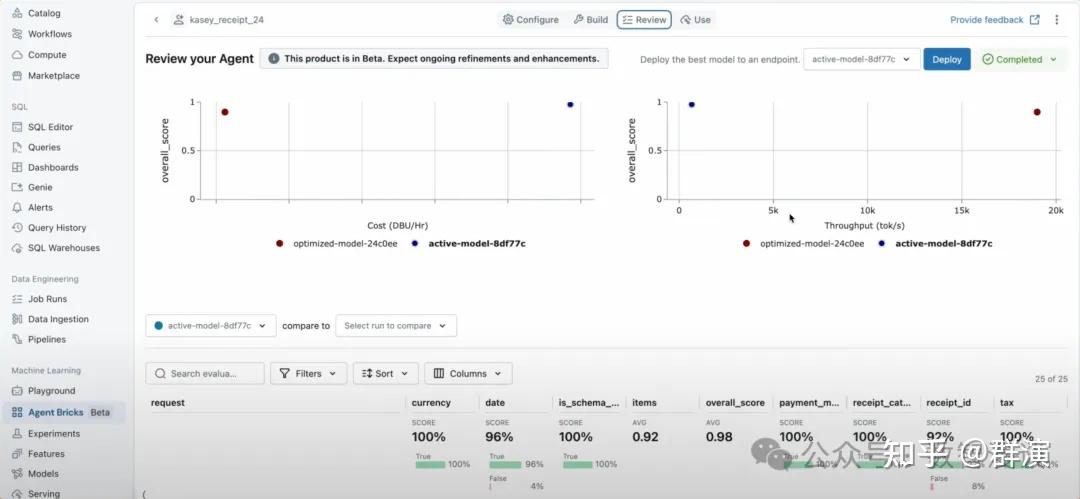Click the Genie icon in sidebar
The image size is (1080, 499).
[x=17, y=187]
